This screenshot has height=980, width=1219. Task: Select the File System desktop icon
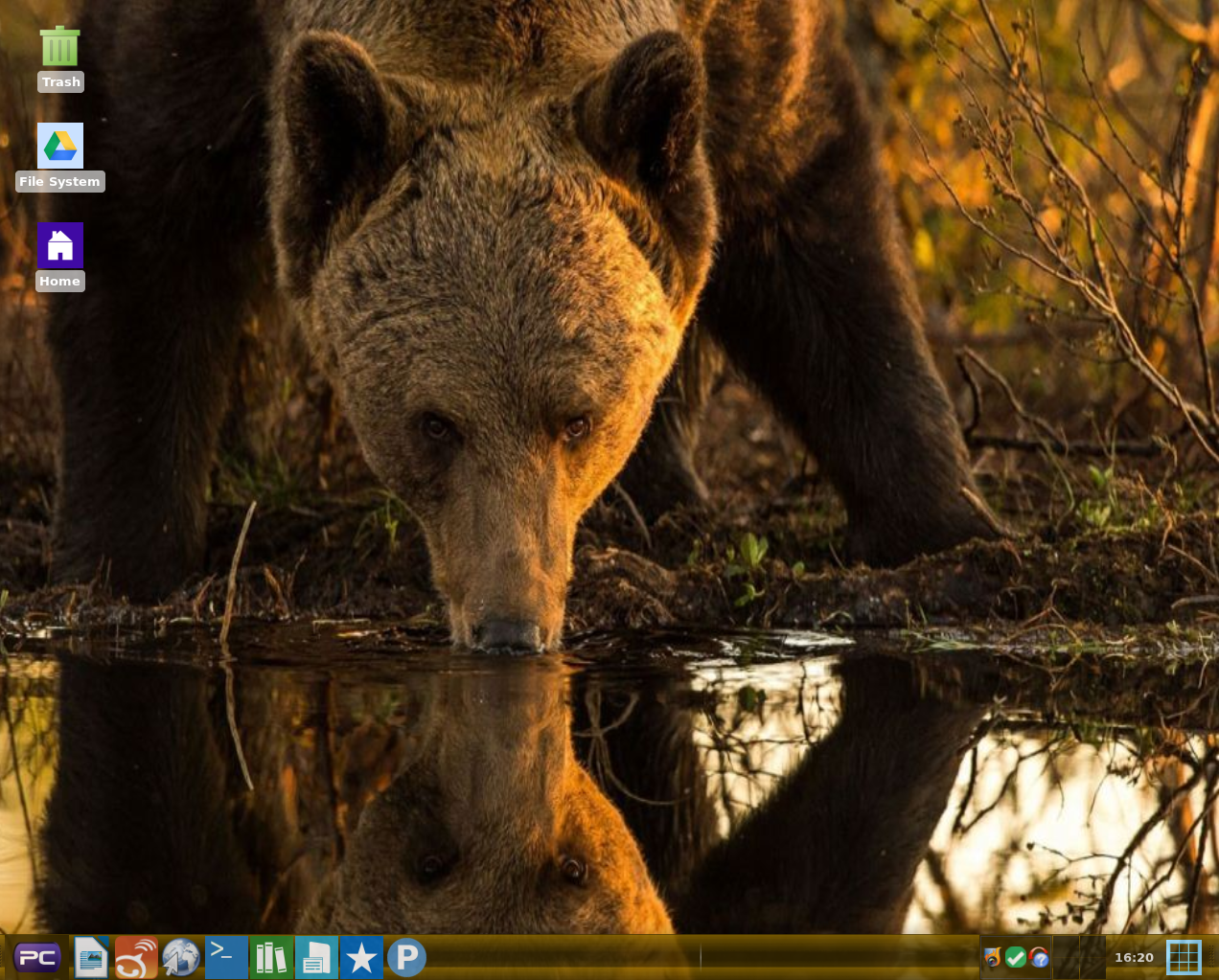coord(60,146)
